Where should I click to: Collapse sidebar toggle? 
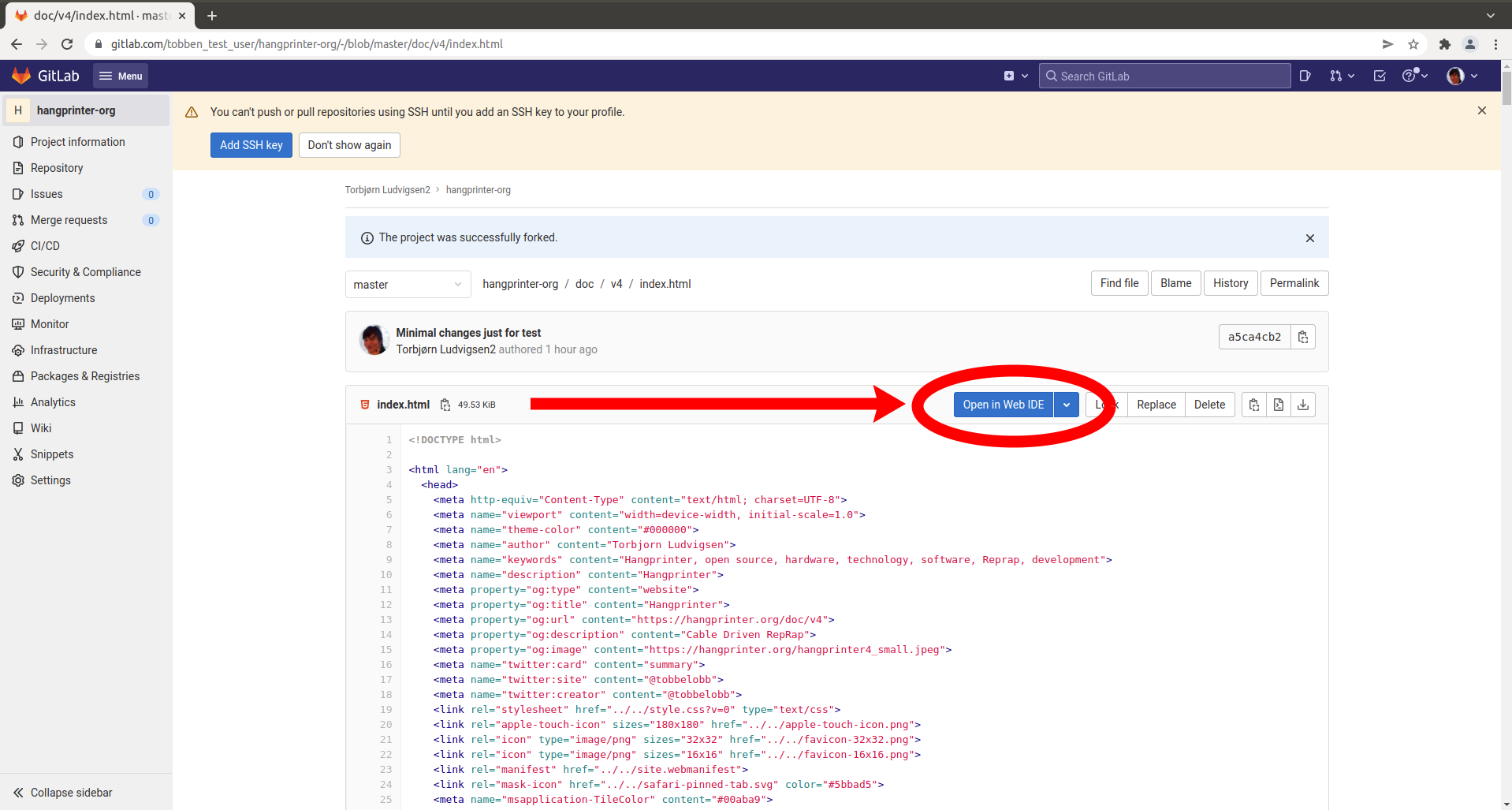tap(63, 793)
